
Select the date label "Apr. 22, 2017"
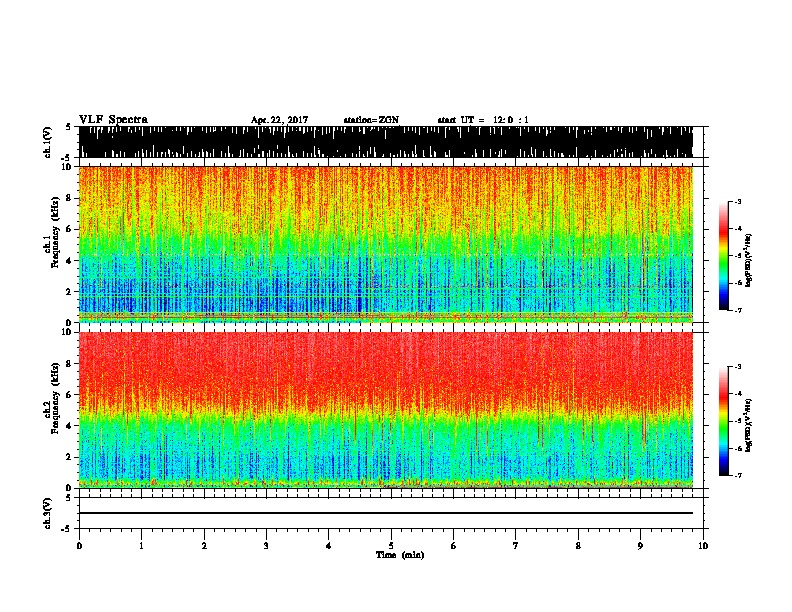tap(279, 120)
